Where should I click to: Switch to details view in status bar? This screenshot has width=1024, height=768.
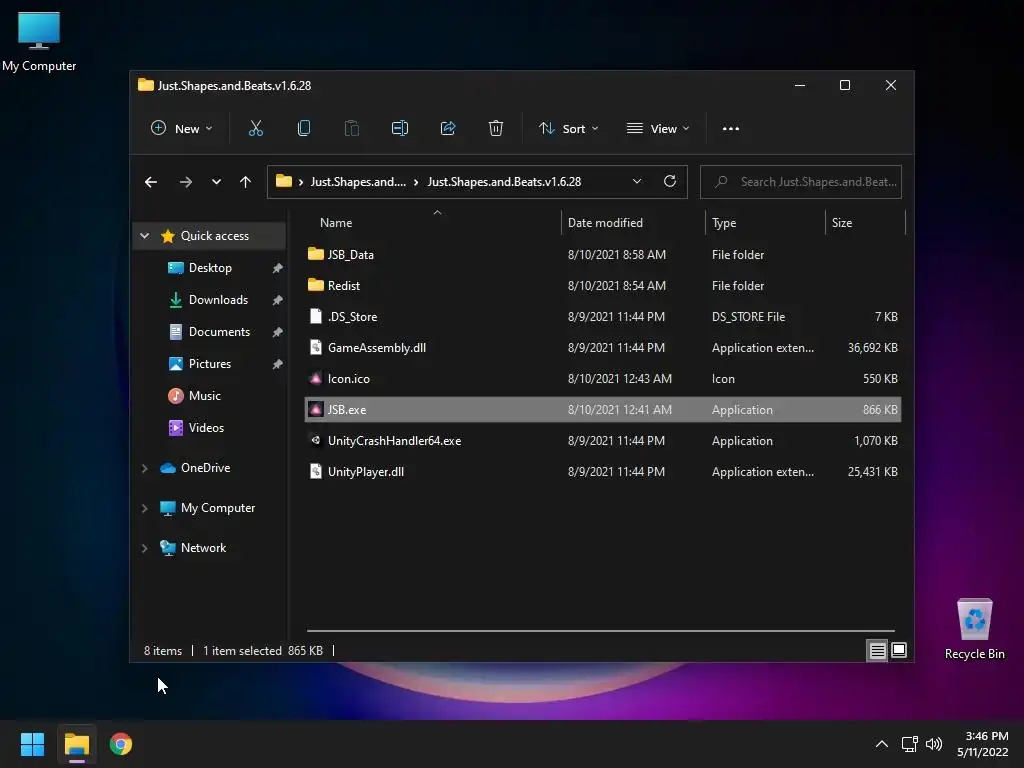pyautogui.click(x=877, y=650)
